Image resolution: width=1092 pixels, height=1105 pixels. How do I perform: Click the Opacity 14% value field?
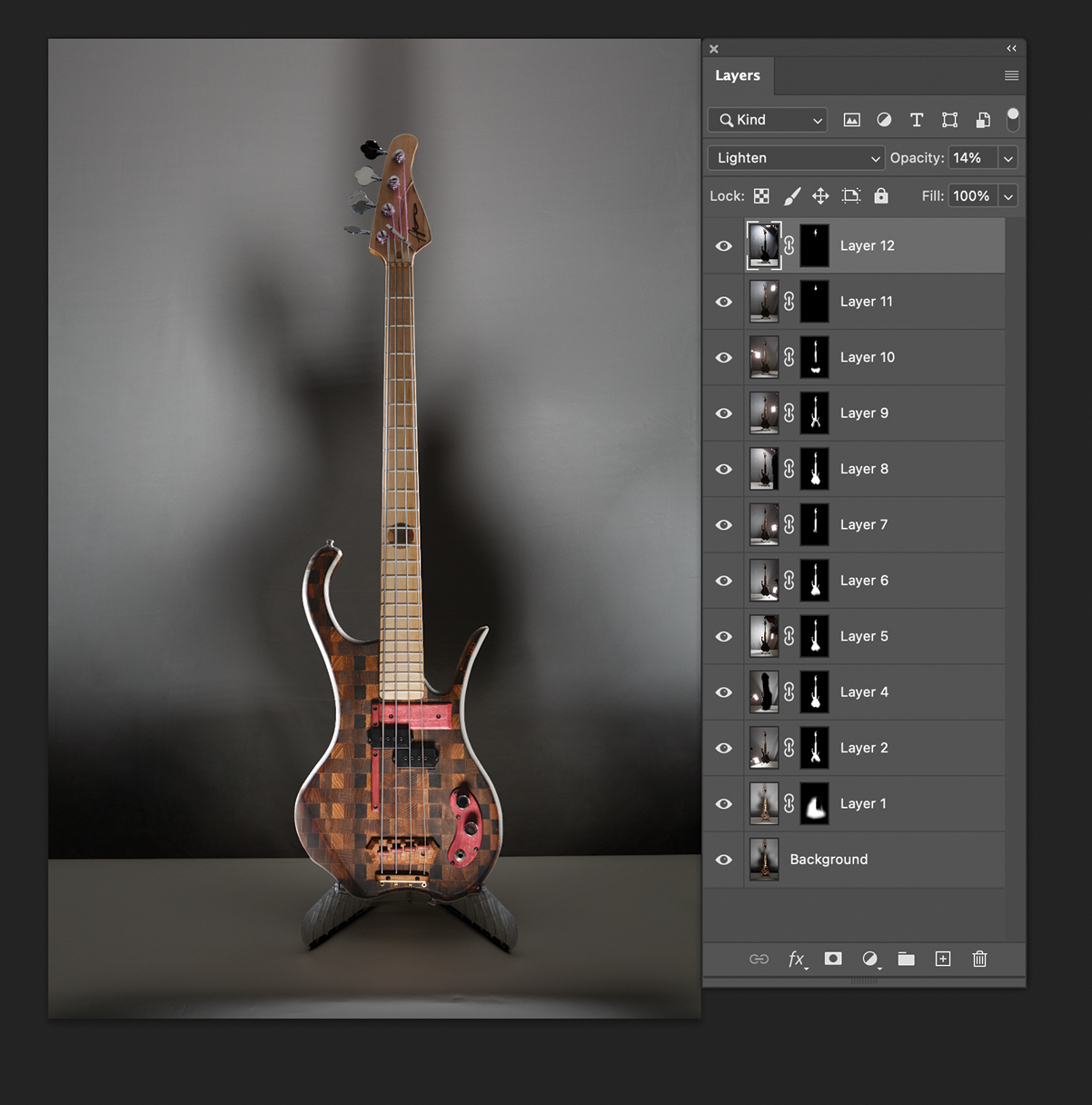(x=973, y=158)
